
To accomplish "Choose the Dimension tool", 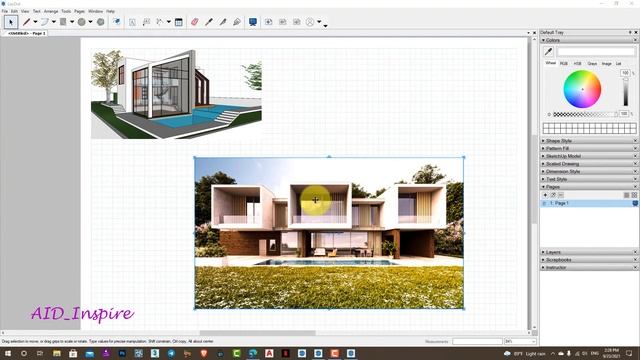I will pos(160,22).
